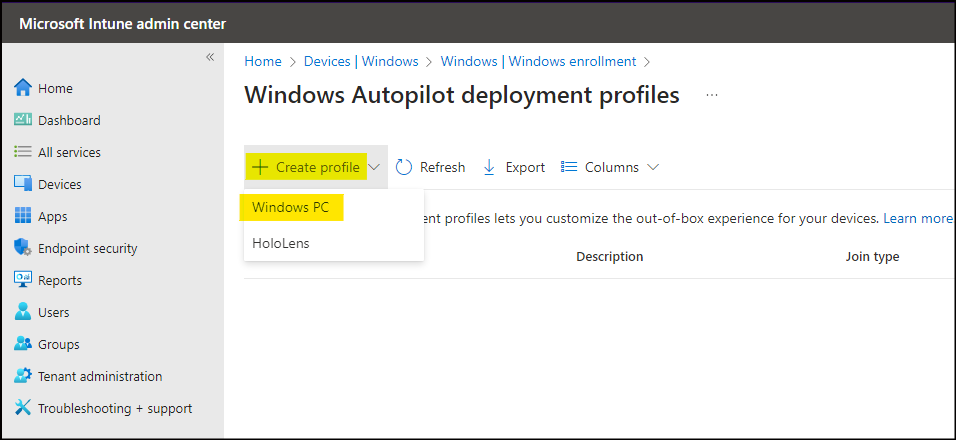Click the Refresh circular arrow icon
The height and width of the screenshot is (440, 956).
coord(404,167)
